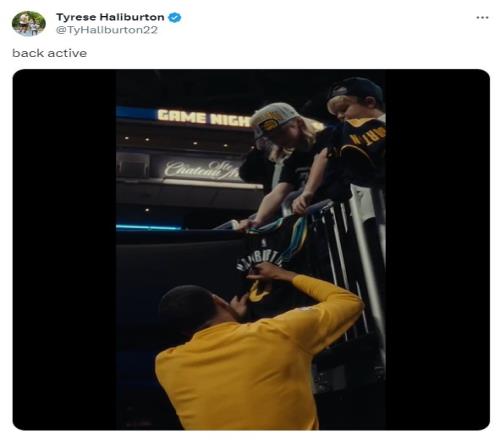Open Tyrese Haliburton's profile avatar

pos(29,23)
